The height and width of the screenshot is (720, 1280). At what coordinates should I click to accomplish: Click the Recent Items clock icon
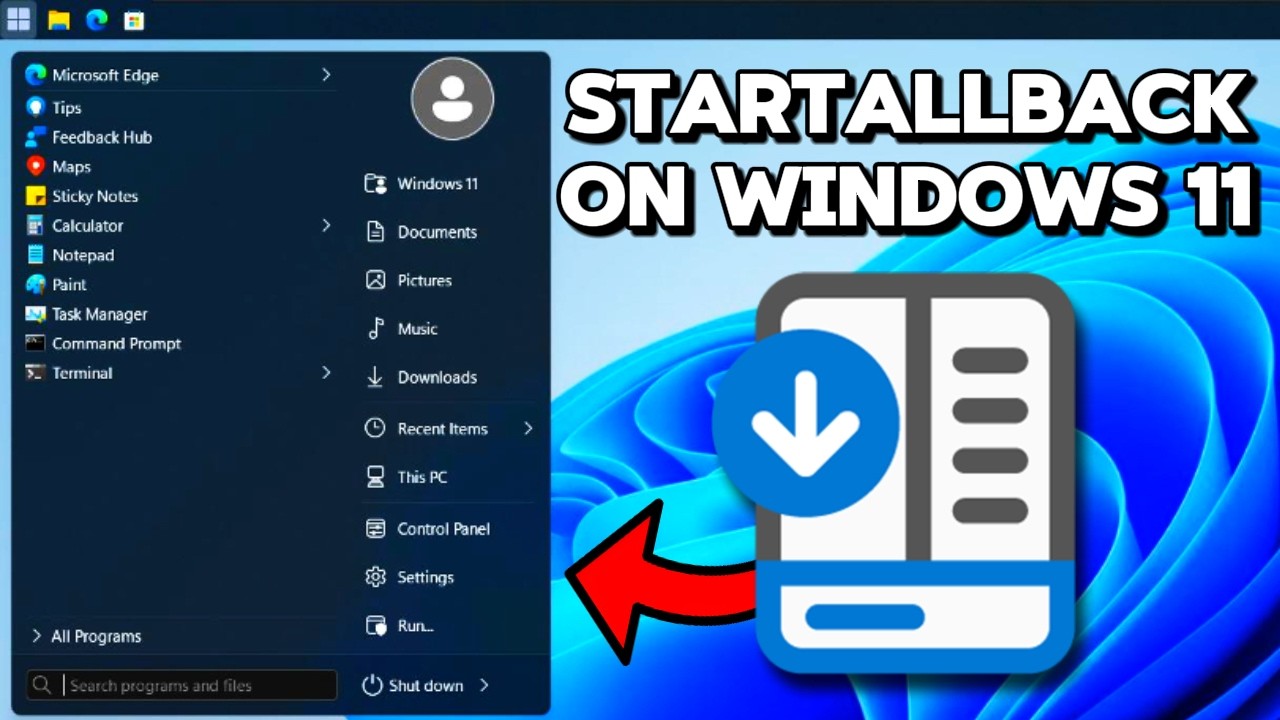click(375, 428)
